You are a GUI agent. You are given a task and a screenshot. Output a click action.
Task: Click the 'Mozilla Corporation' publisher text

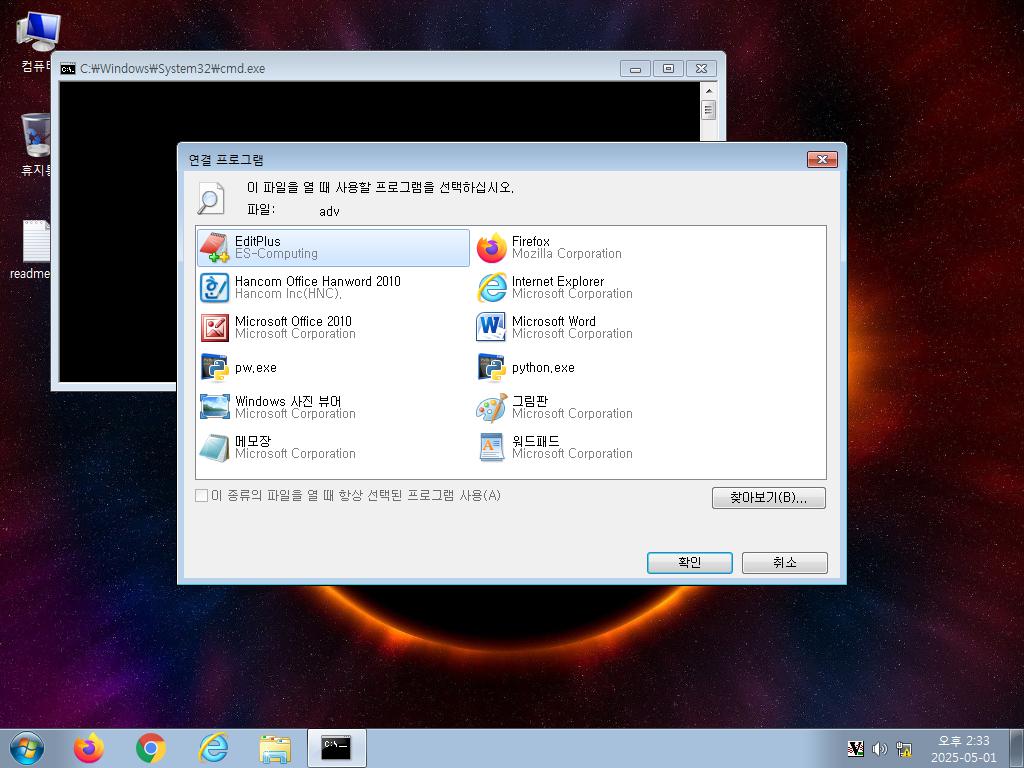pos(567,254)
